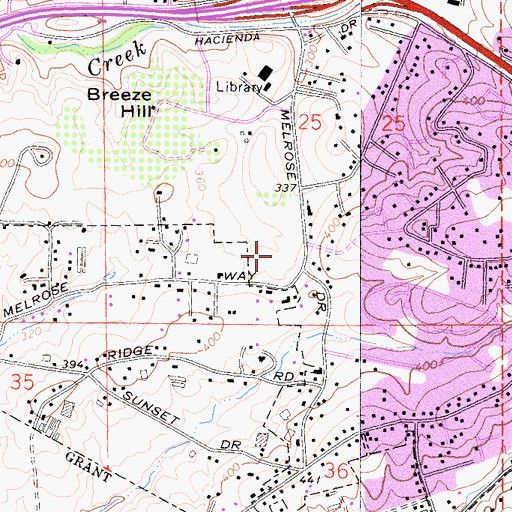Click the 360 contour label
The width and height of the screenshot is (512, 512).
pyautogui.click(x=200, y=181)
